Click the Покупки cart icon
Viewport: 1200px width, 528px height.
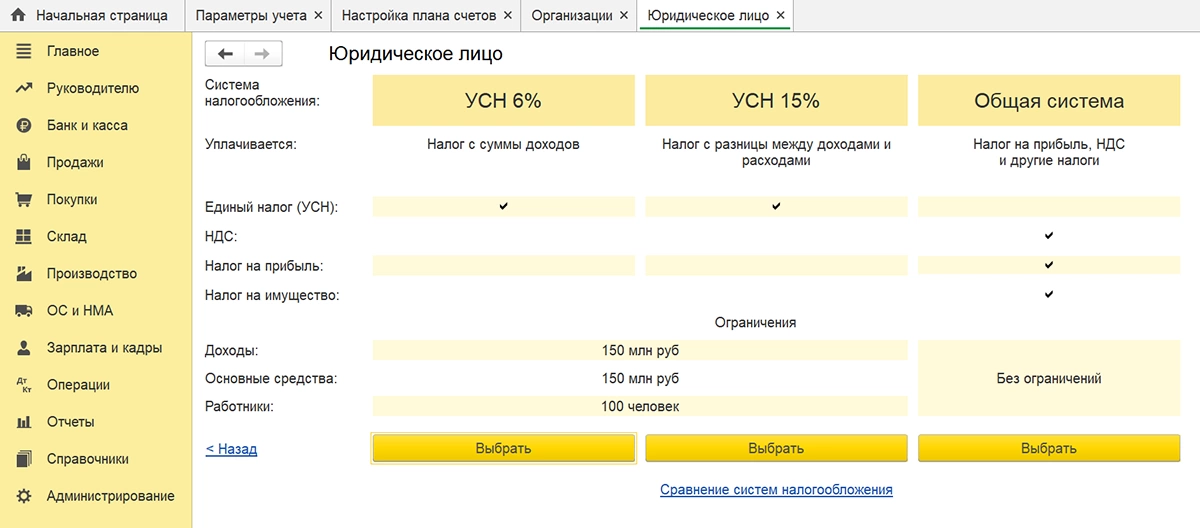[x=24, y=200]
